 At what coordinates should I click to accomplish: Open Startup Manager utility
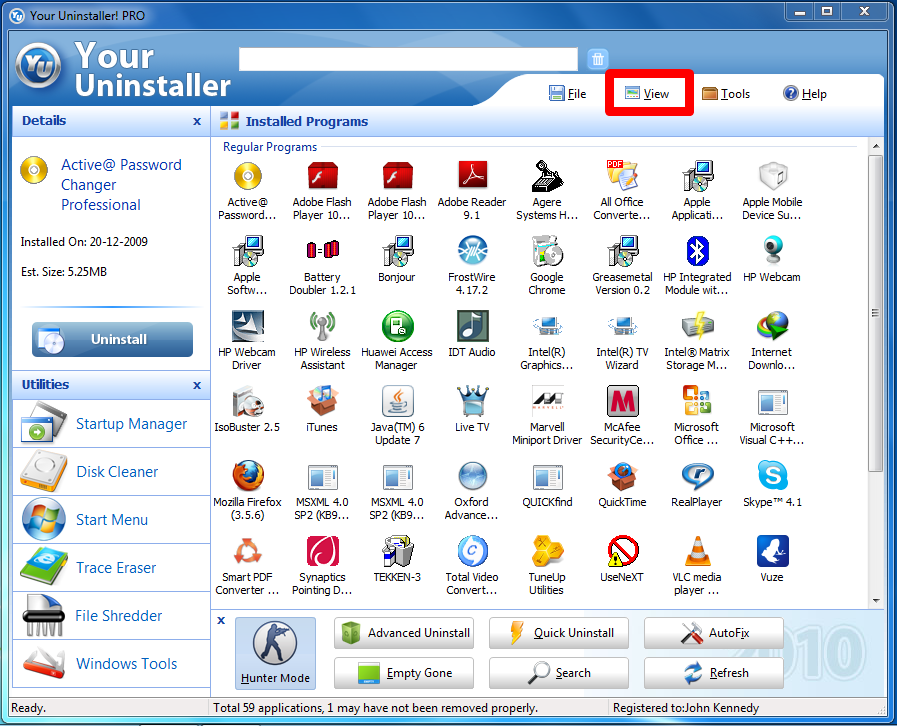pyautogui.click(x=112, y=424)
